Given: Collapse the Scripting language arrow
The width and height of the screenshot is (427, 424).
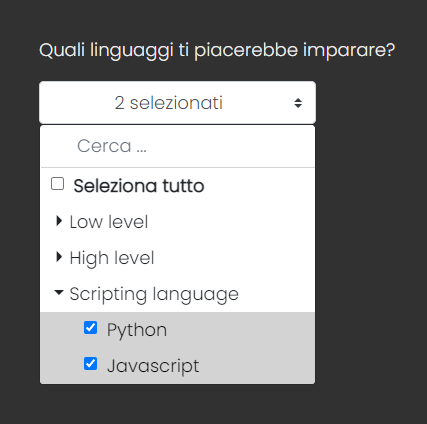Looking at the screenshot, I should pos(59,293).
